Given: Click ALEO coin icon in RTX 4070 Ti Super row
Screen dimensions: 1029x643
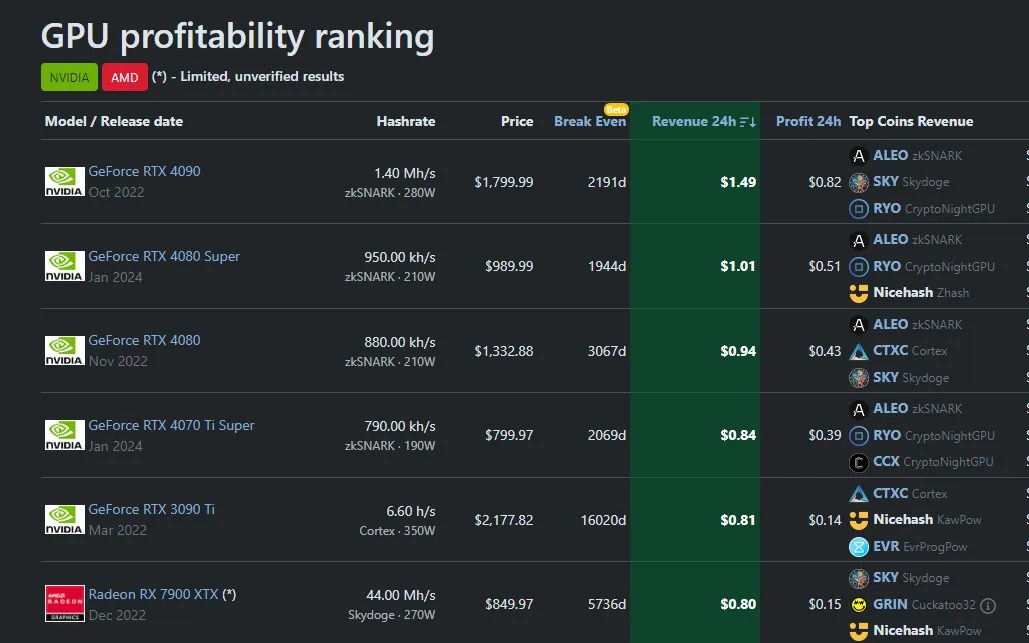Looking at the screenshot, I should (x=858, y=409).
